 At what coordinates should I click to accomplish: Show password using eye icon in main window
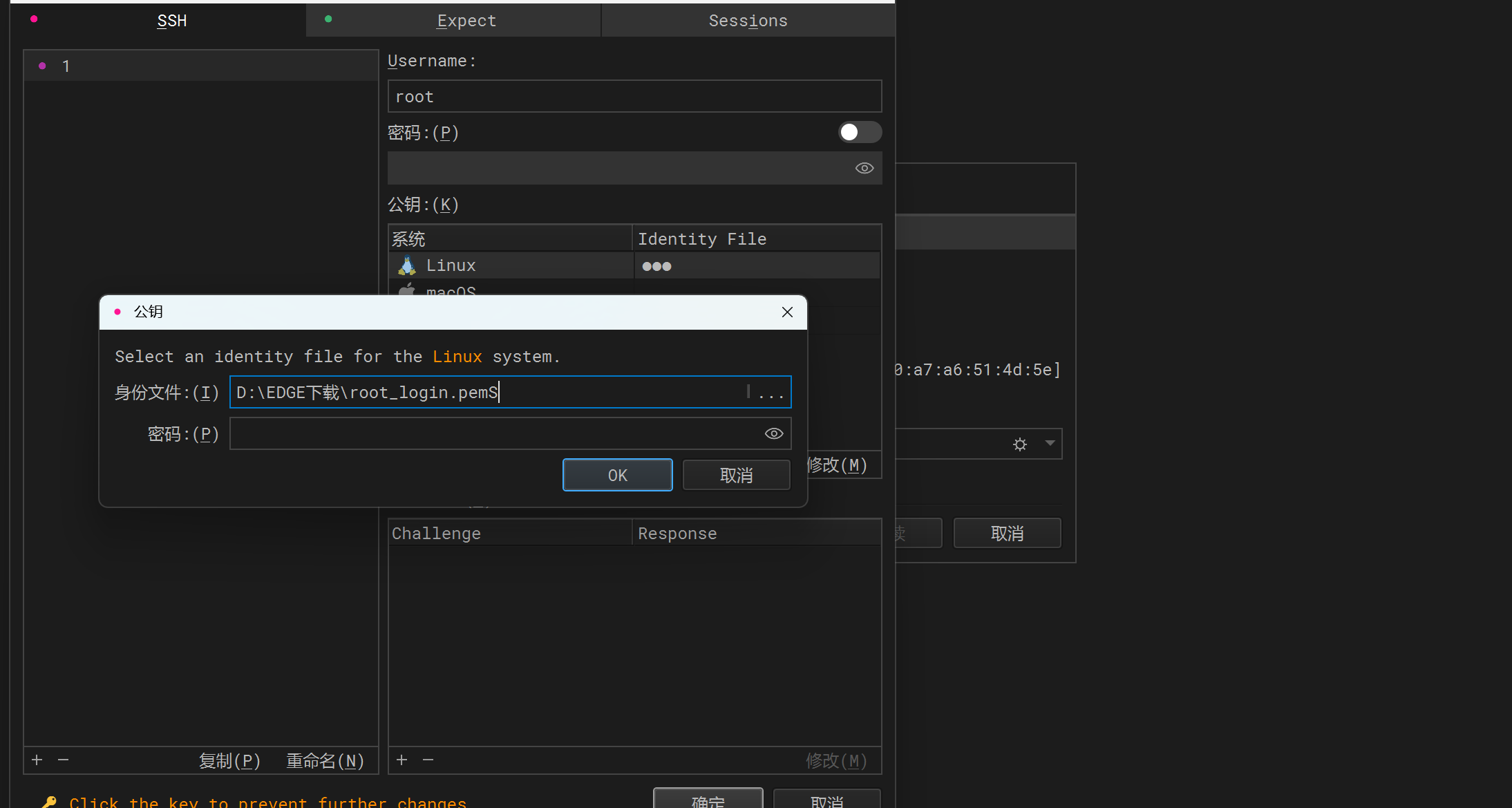[864, 169]
